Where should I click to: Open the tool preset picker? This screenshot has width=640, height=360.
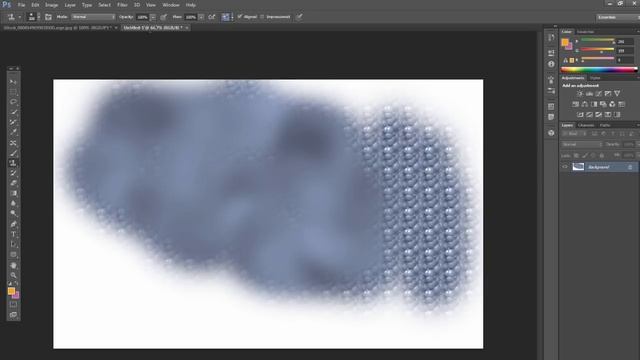point(13,17)
